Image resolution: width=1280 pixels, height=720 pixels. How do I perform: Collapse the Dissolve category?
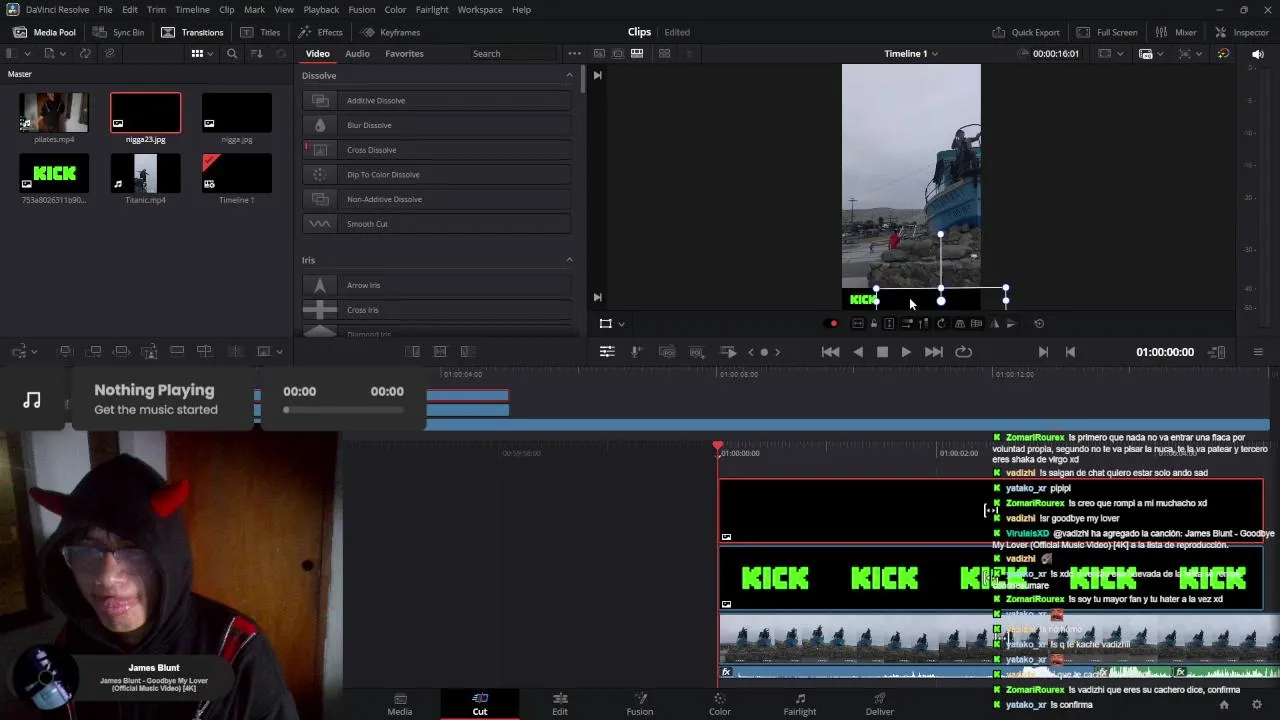coord(570,75)
